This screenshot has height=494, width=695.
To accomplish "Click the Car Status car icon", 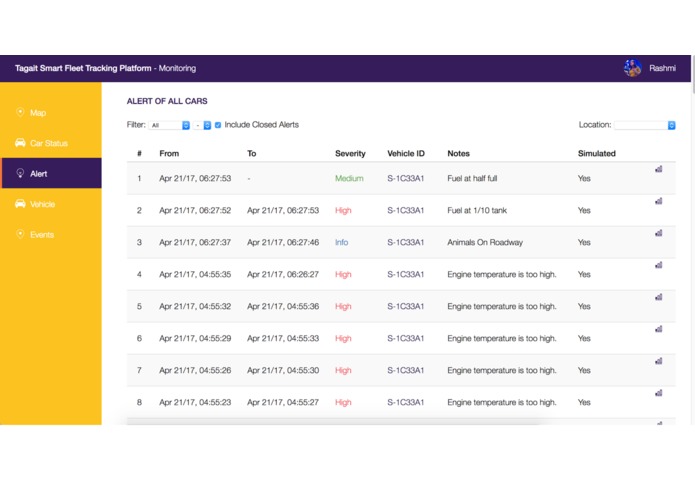I will 20,143.
